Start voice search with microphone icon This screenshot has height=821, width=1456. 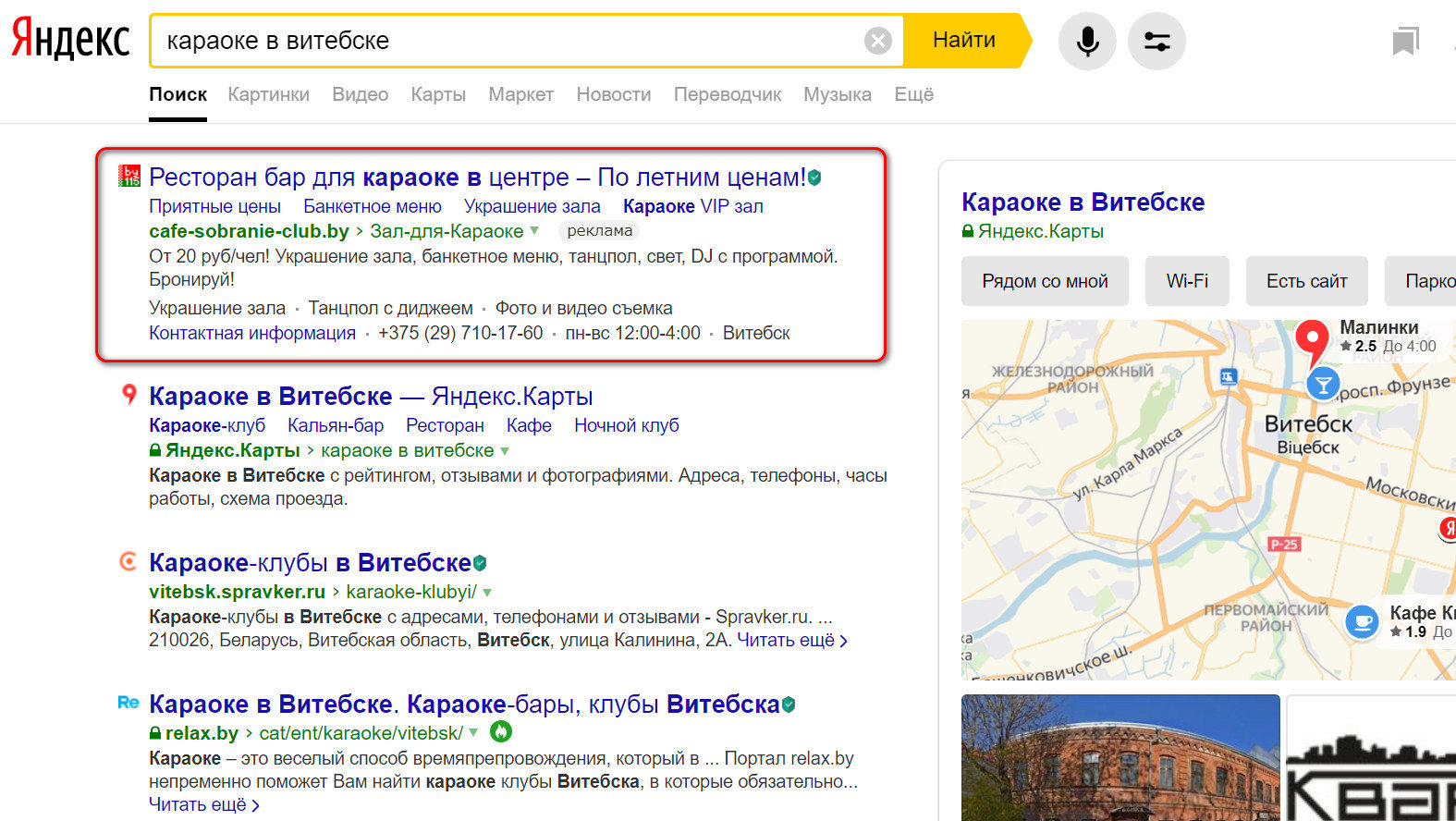coord(1087,41)
